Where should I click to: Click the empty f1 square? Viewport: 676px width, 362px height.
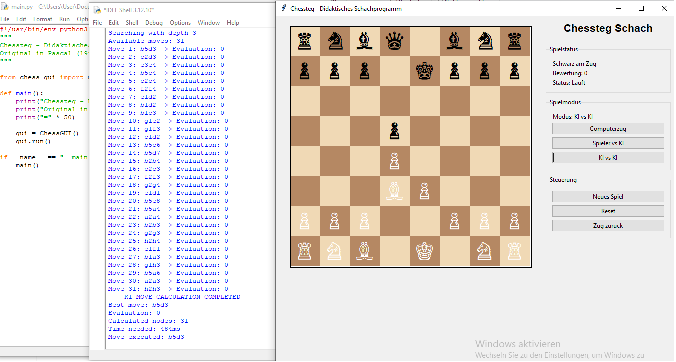pyautogui.click(x=454, y=251)
